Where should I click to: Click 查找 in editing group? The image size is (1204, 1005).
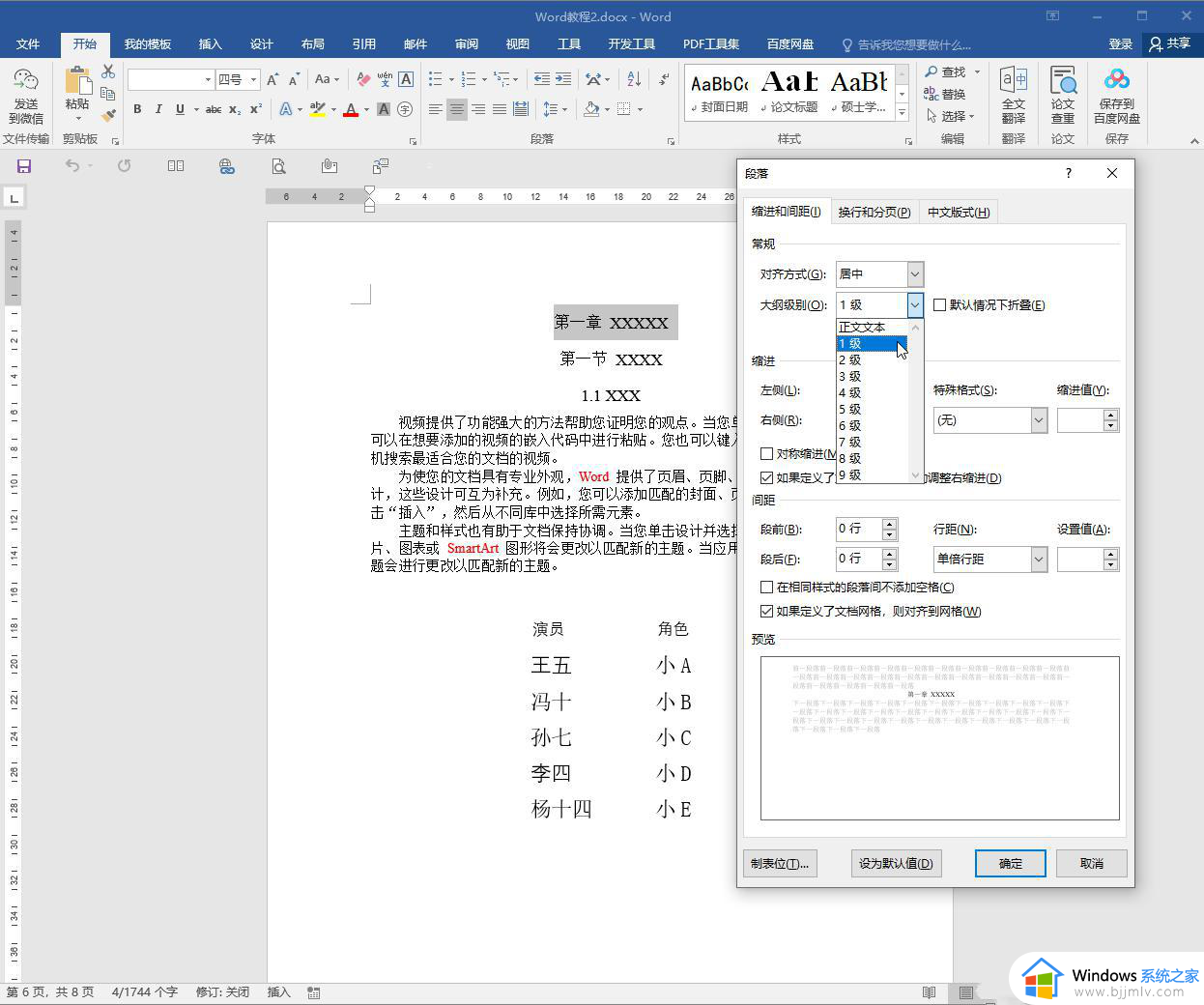tap(947, 72)
